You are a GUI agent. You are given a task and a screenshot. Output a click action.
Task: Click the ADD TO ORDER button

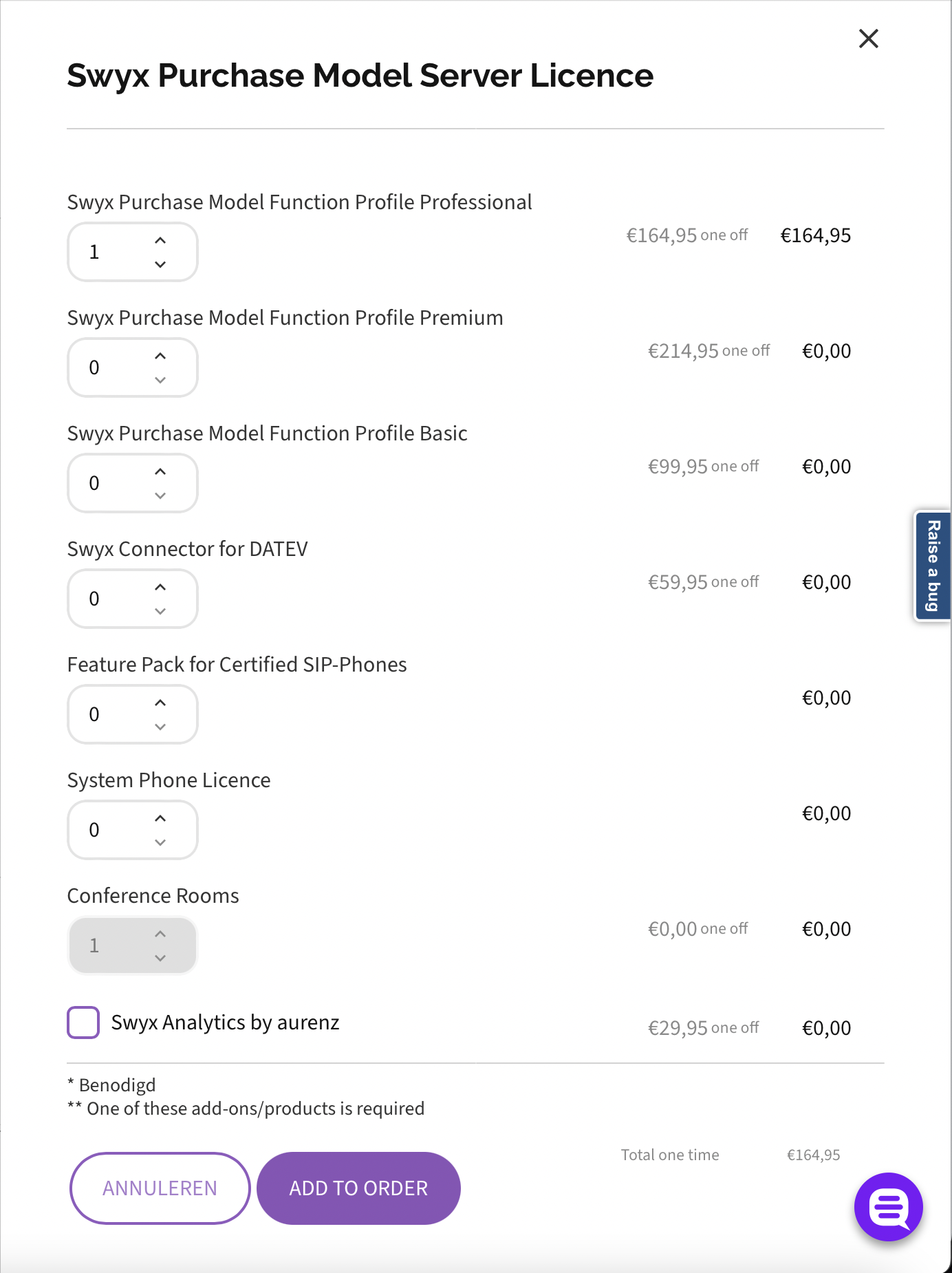pyautogui.click(x=358, y=1188)
